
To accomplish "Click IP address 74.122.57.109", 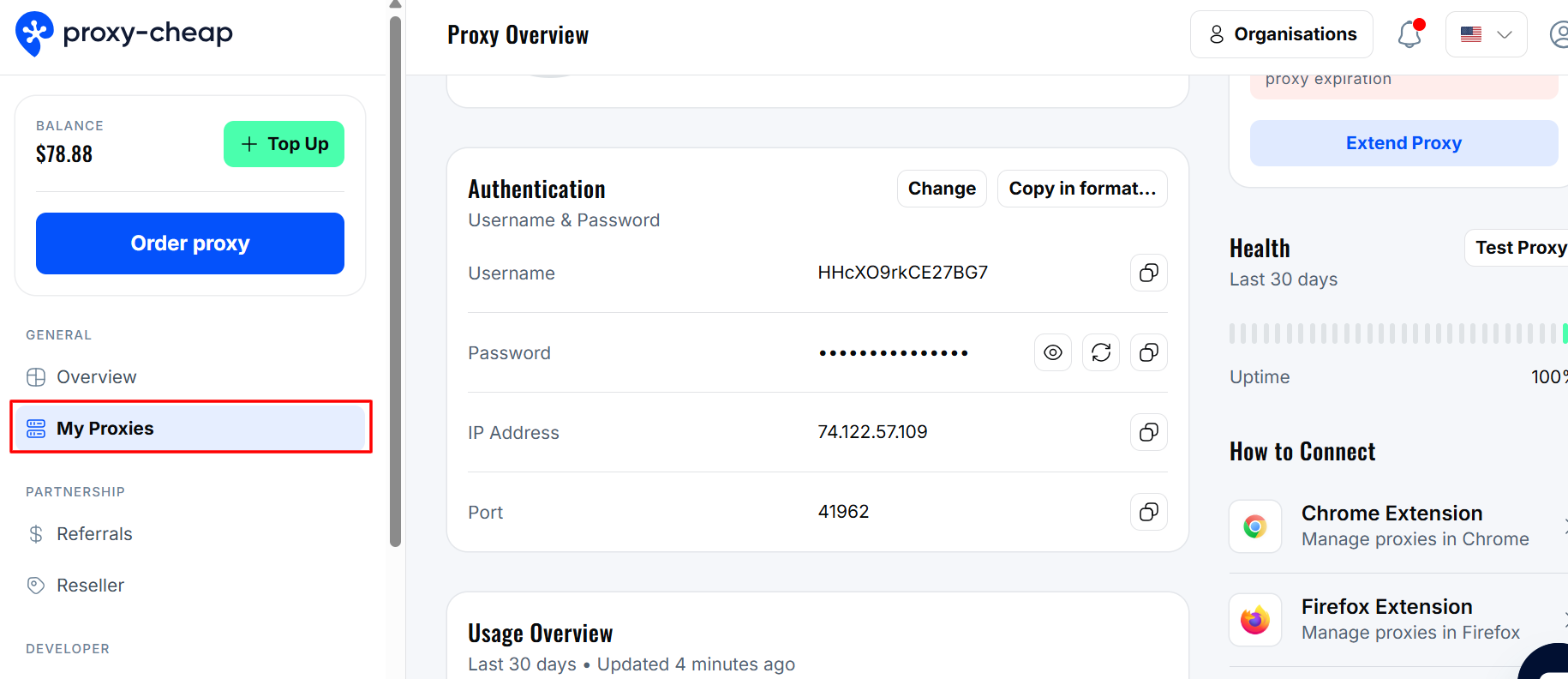I will (872, 432).
